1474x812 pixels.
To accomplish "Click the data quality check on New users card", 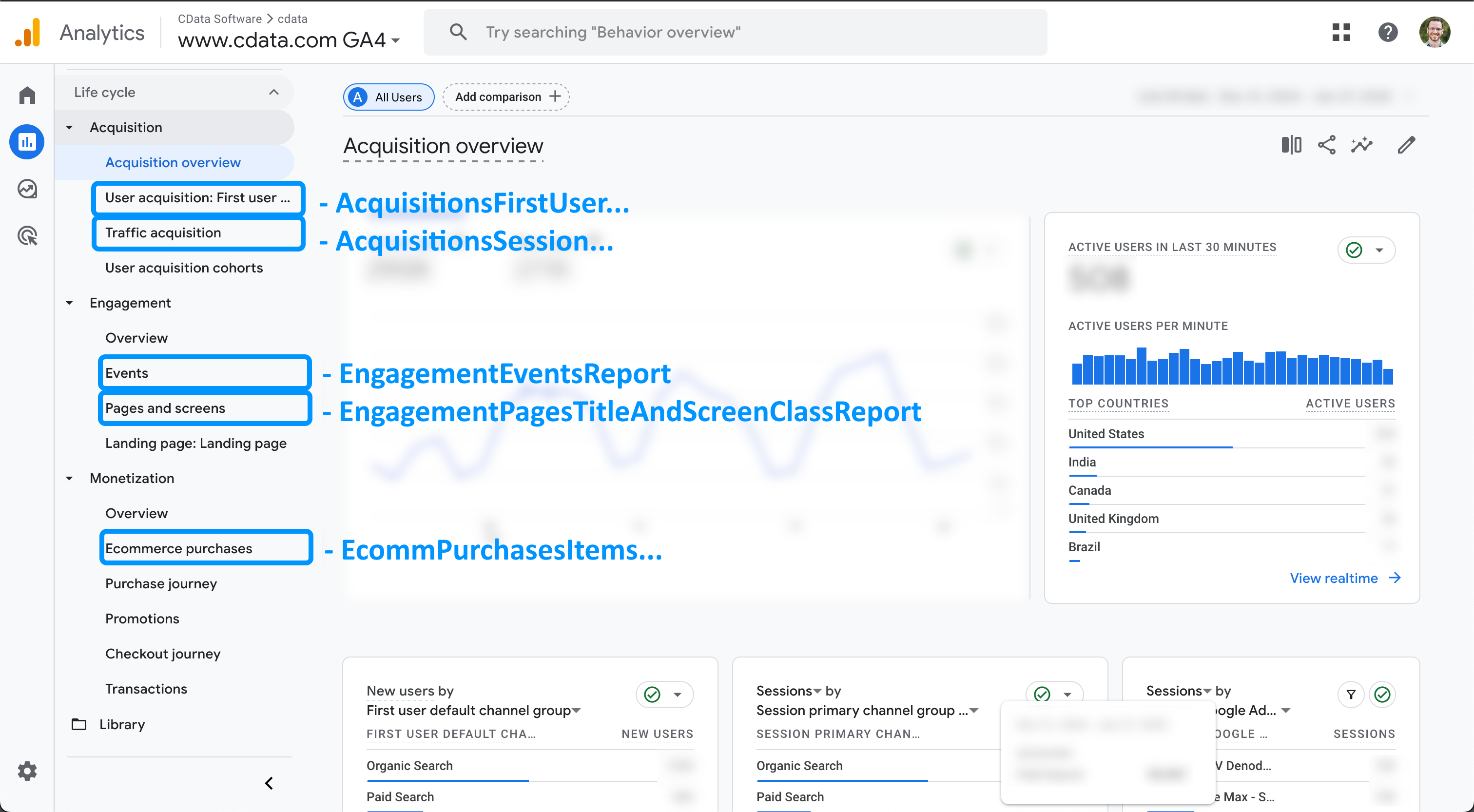I will tap(652, 694).
